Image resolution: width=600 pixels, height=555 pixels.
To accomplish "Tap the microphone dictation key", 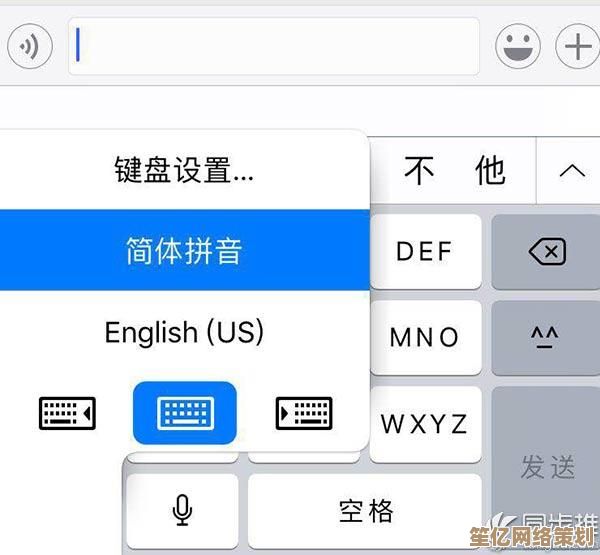I will [x=181, y=511].
